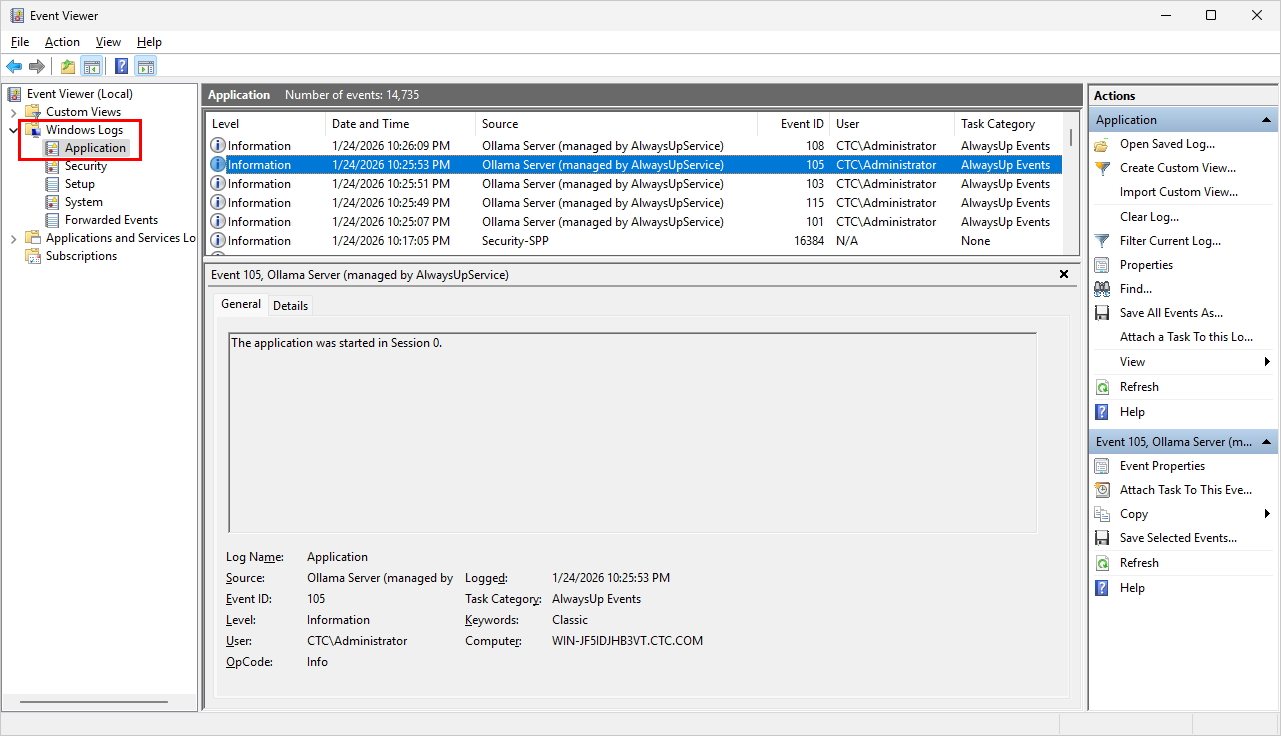Image resolution: width=1281 pixels, height=736 pixels.
Task: Click the Save All Events As disk icon
Action: coord(1102,313)
